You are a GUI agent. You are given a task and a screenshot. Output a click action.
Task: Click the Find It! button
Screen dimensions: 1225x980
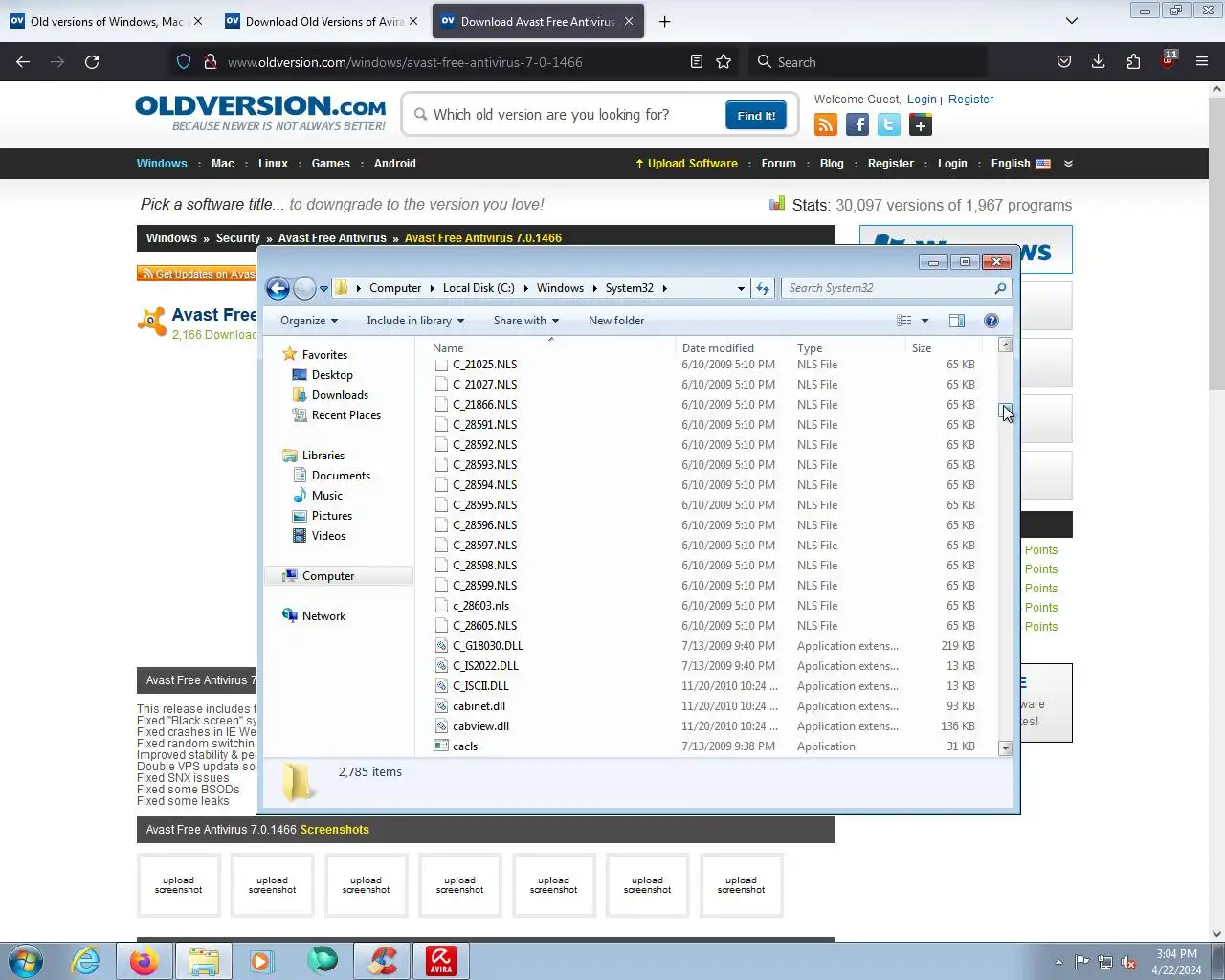point(756,115)
